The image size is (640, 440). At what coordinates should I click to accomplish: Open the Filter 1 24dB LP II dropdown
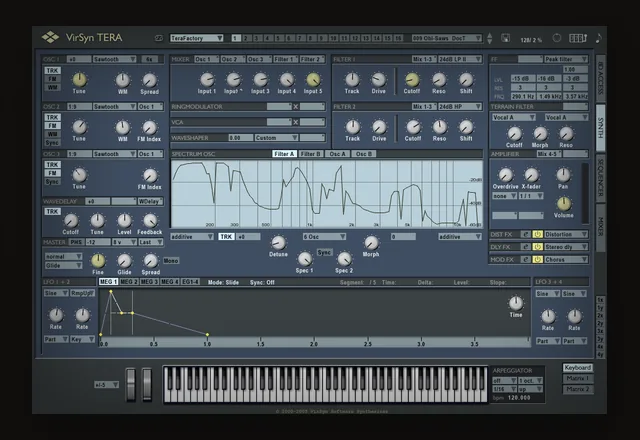pyautogui.click(x=460, y=59)
